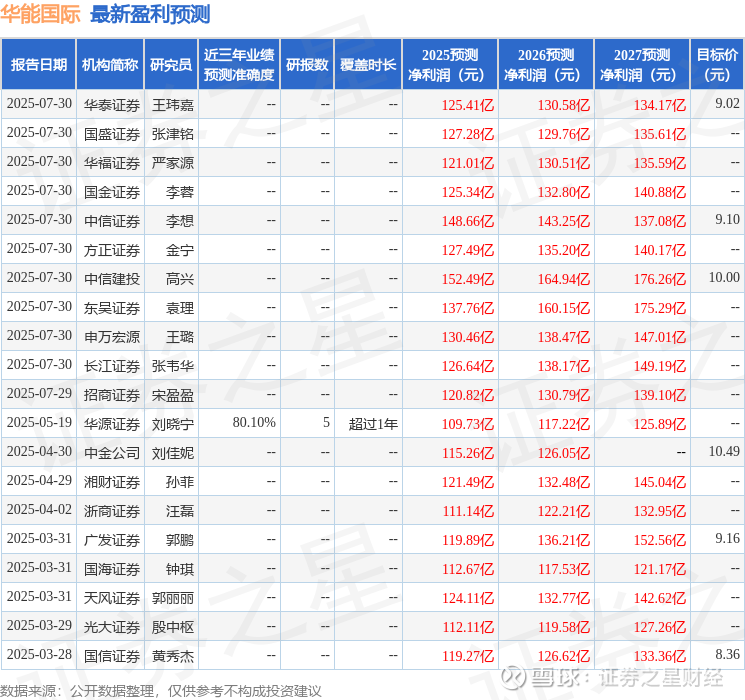745x700 pixels.
Task: Select the 2027预测净利润 column header
Action: point(642,65)
